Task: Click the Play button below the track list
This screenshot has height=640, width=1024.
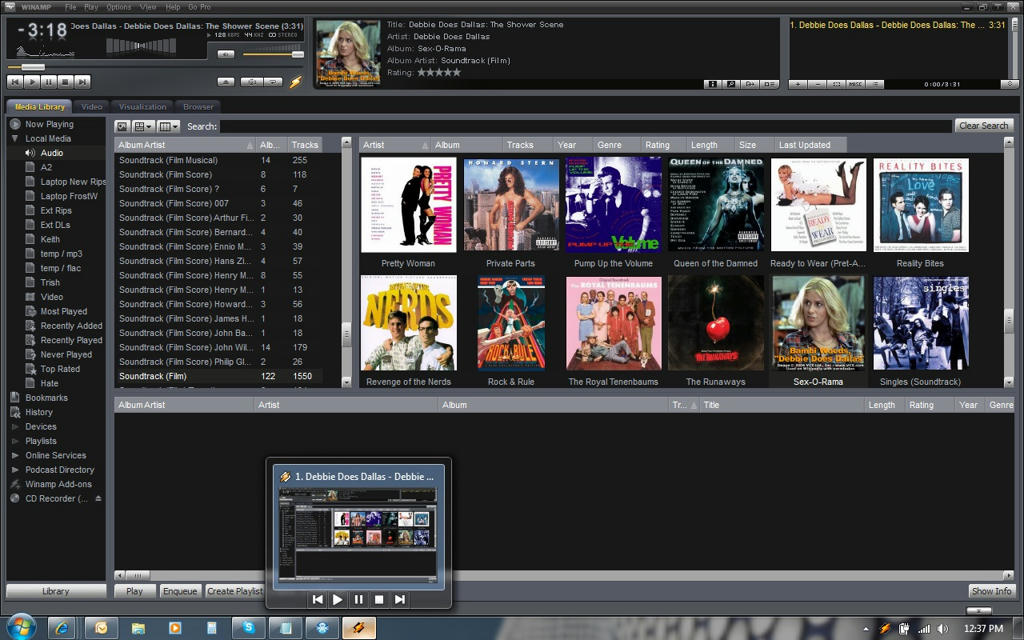Action: click(x=135, y=591)
